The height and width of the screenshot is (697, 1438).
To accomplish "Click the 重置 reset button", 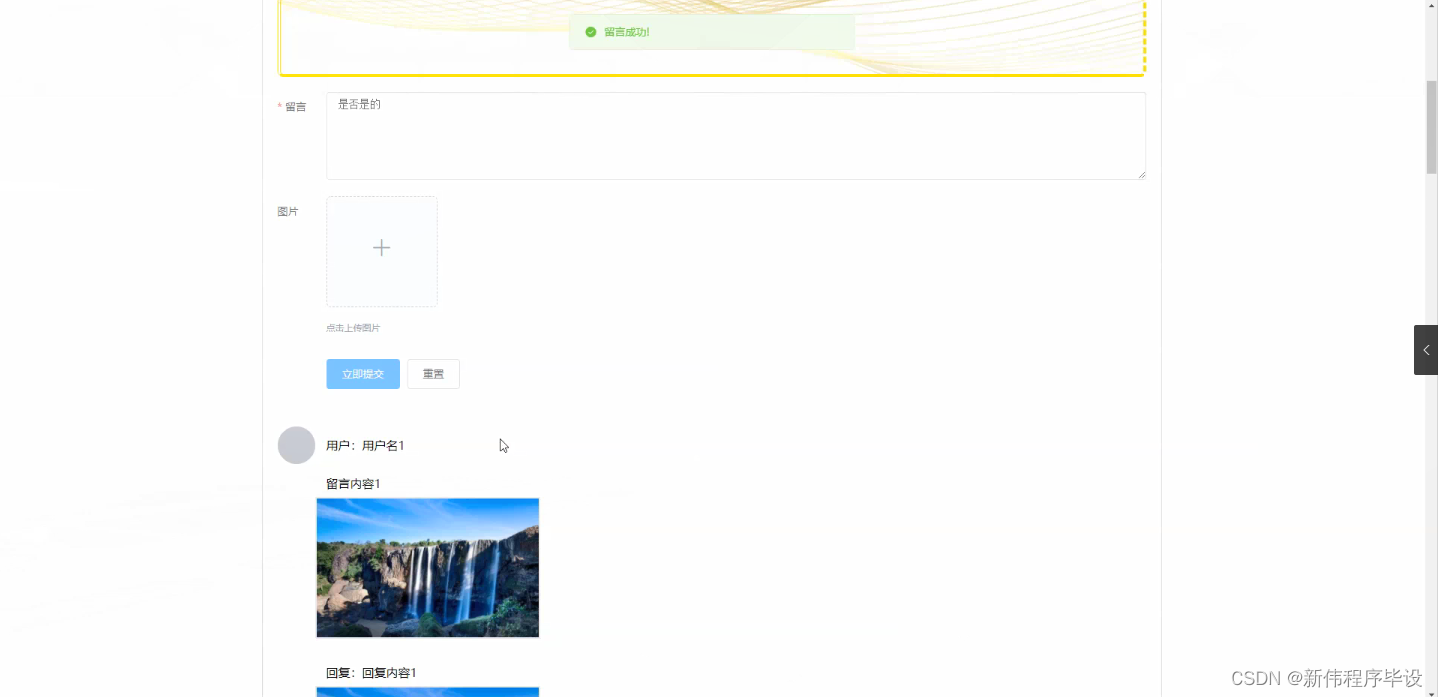I will pos(433,373).
